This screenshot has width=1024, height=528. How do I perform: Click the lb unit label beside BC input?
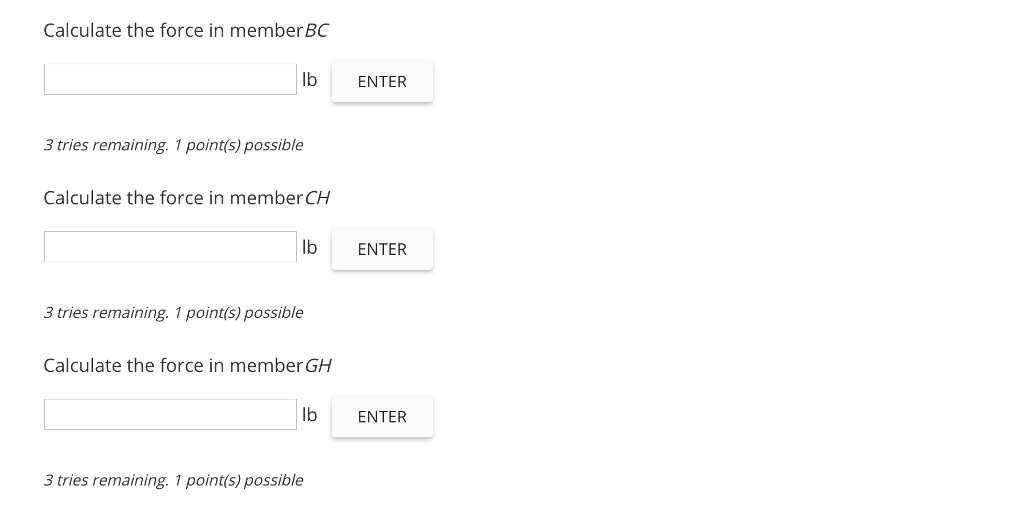309,80
